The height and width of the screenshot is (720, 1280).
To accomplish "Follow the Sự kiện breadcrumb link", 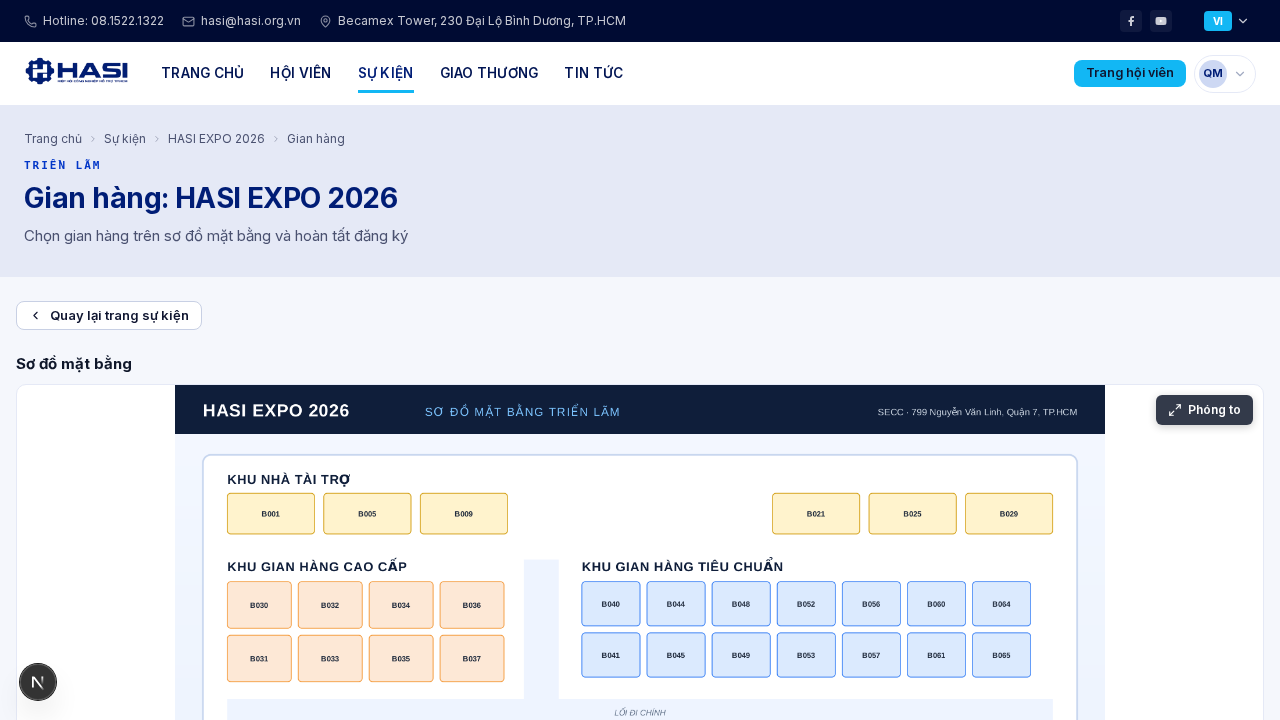I will pyautogui.click(x=125, y=139).
